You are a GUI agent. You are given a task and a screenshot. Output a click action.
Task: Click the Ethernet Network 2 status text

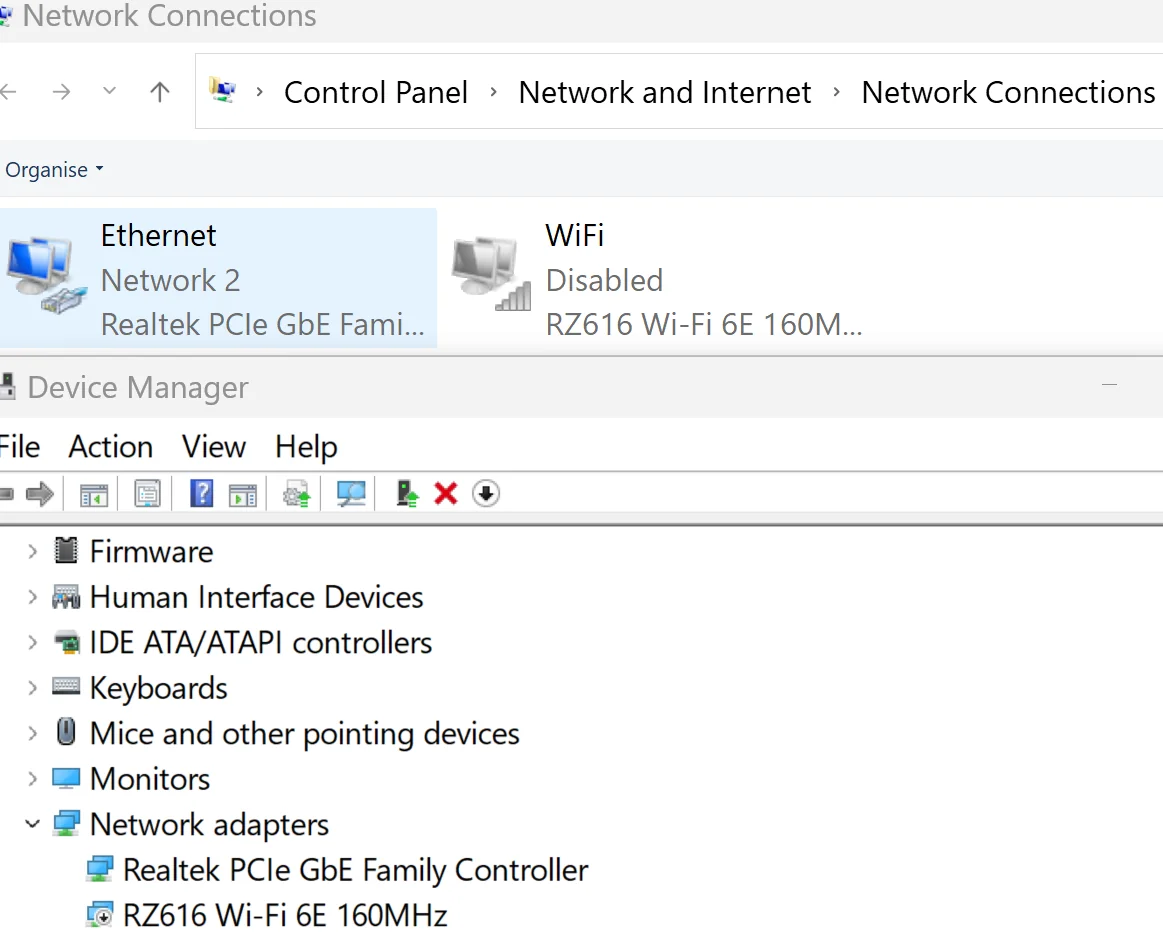(x=171, y=281)
